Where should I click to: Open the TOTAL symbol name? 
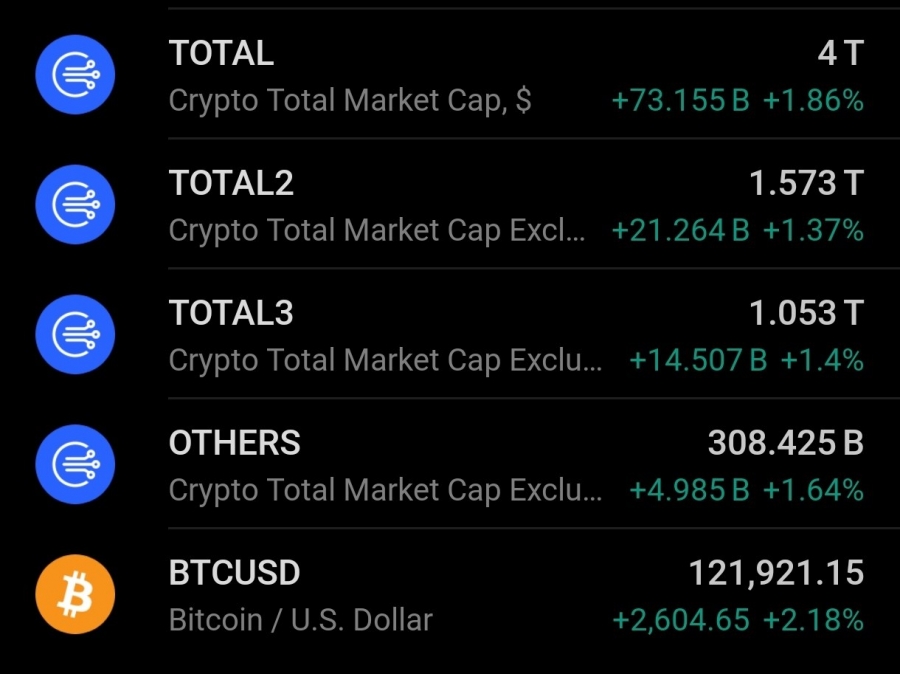coord(221,54)
